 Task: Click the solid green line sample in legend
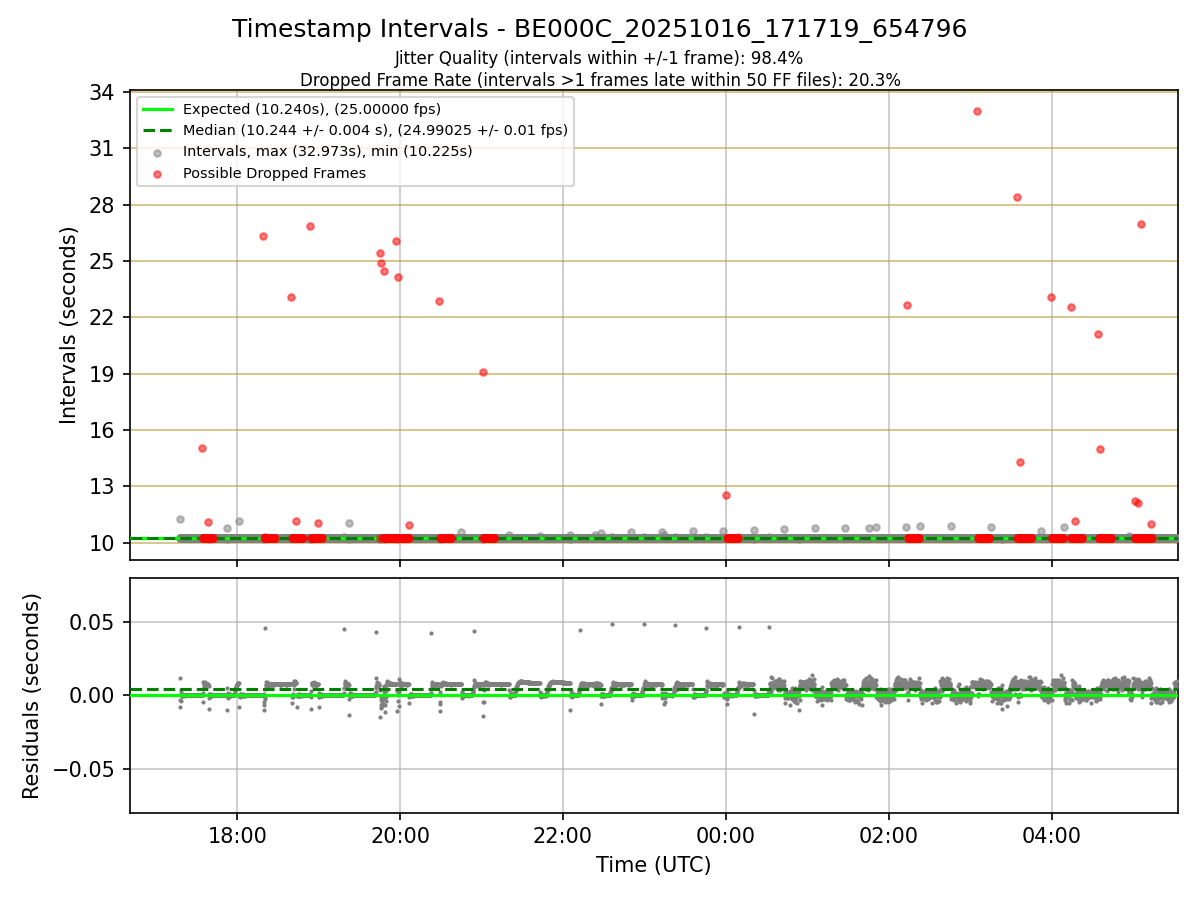point(158,109)
